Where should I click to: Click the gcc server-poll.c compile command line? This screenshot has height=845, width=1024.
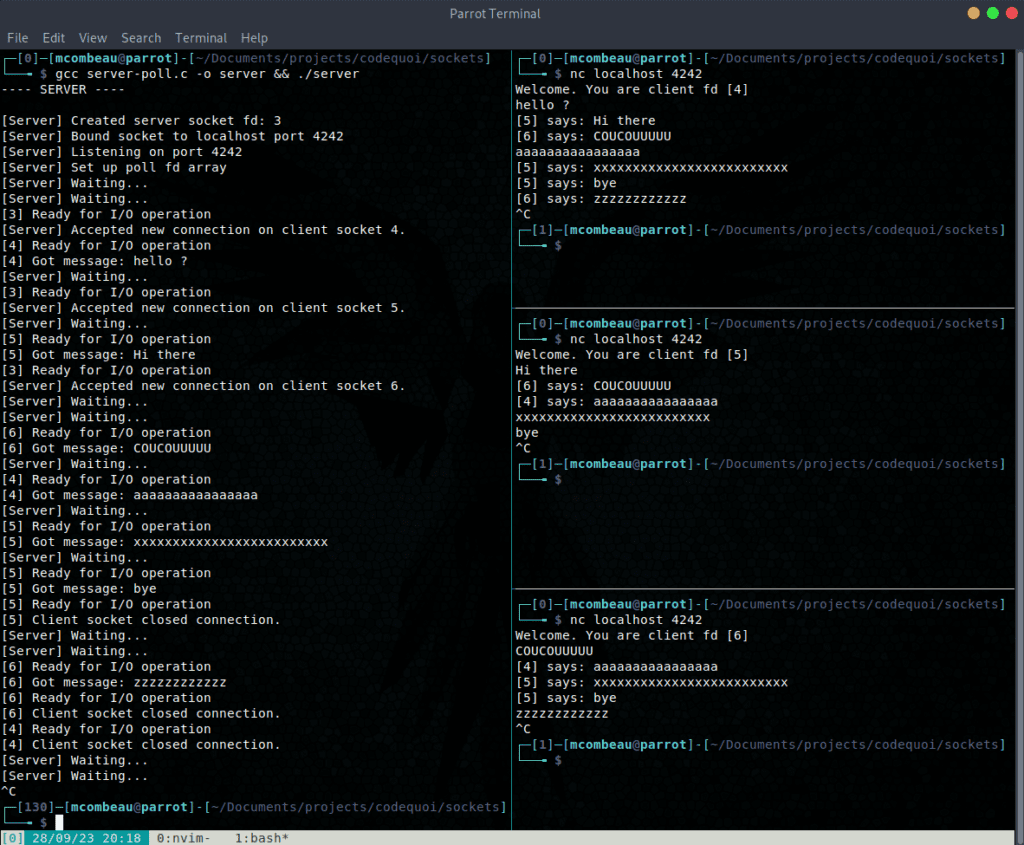[207, 74]
